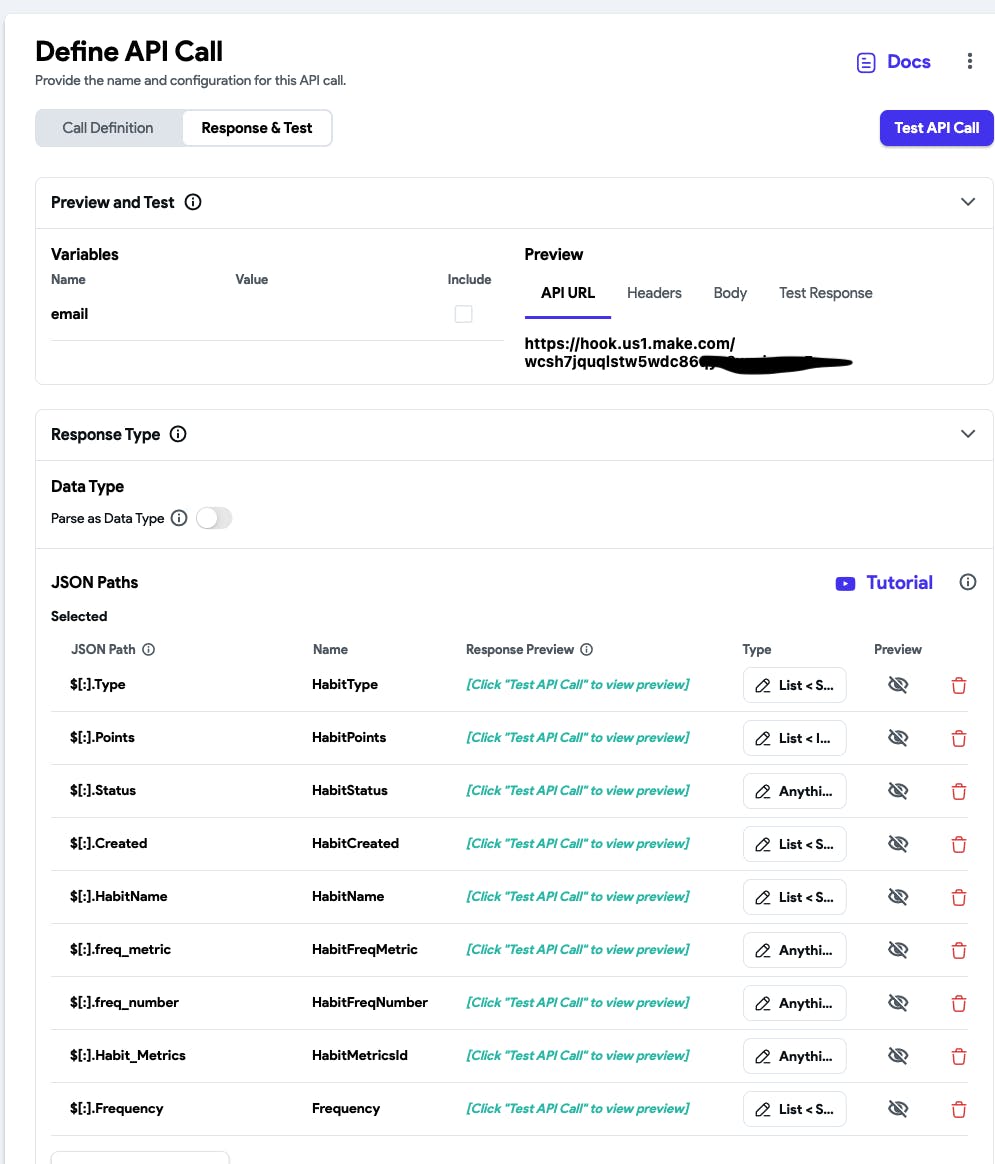Tick the email Include checkbox
This screenshot has width=995, height=1164.
point(463,314)
